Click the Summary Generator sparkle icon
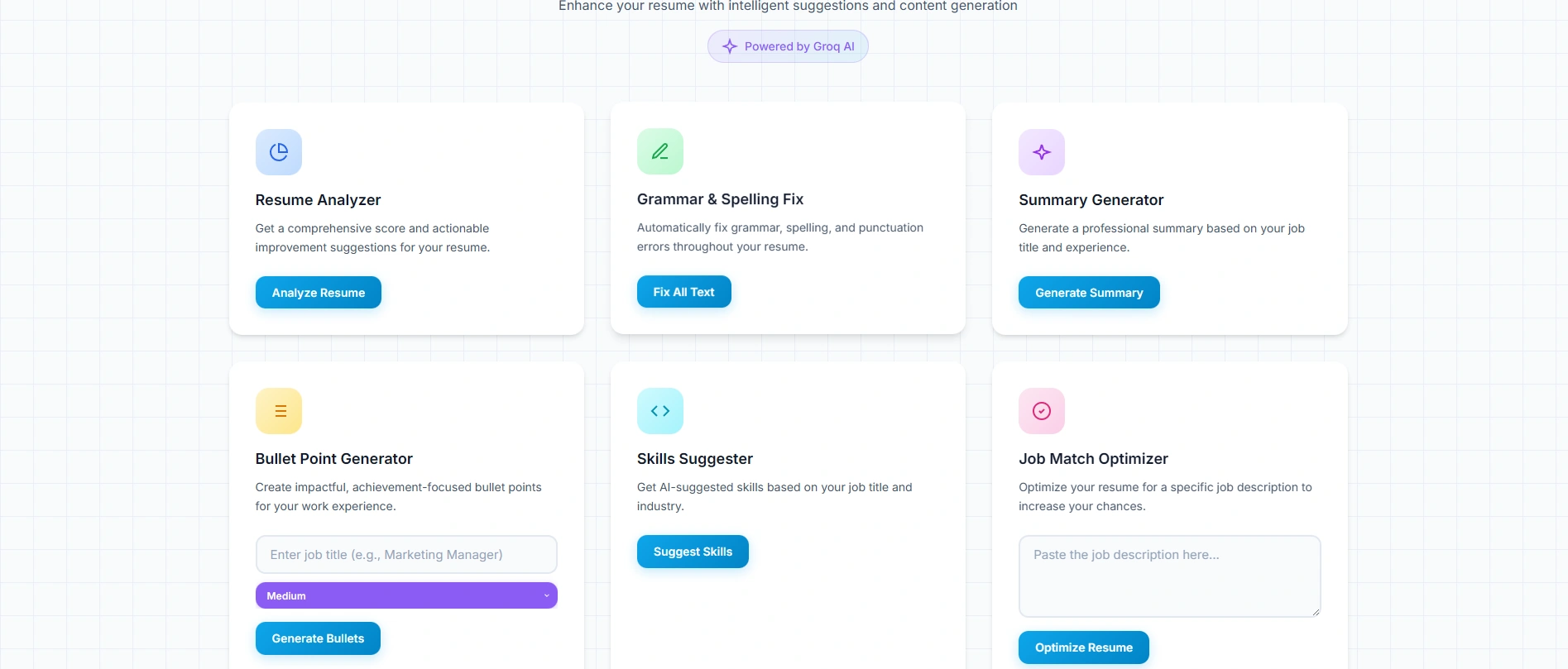Screen dimensions: 1568x669 pos(1041,152)
